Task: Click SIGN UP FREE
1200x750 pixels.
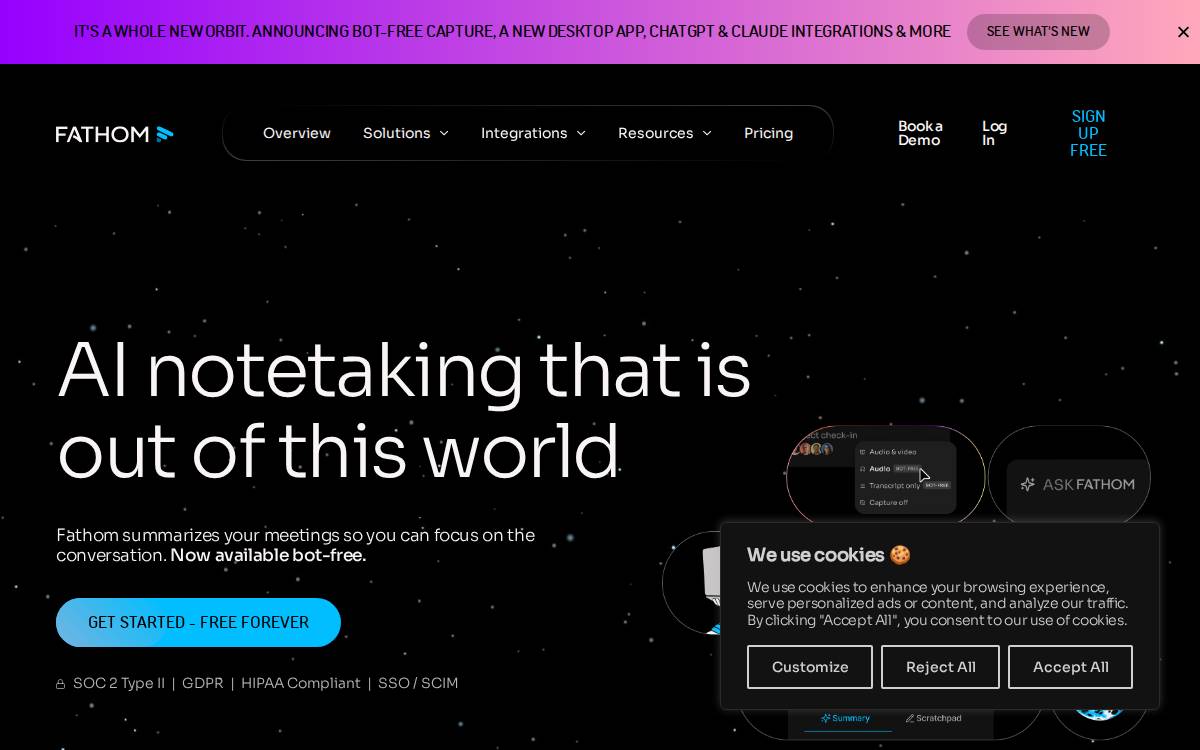Action: pyautogui.click(x=1088, y=133)
